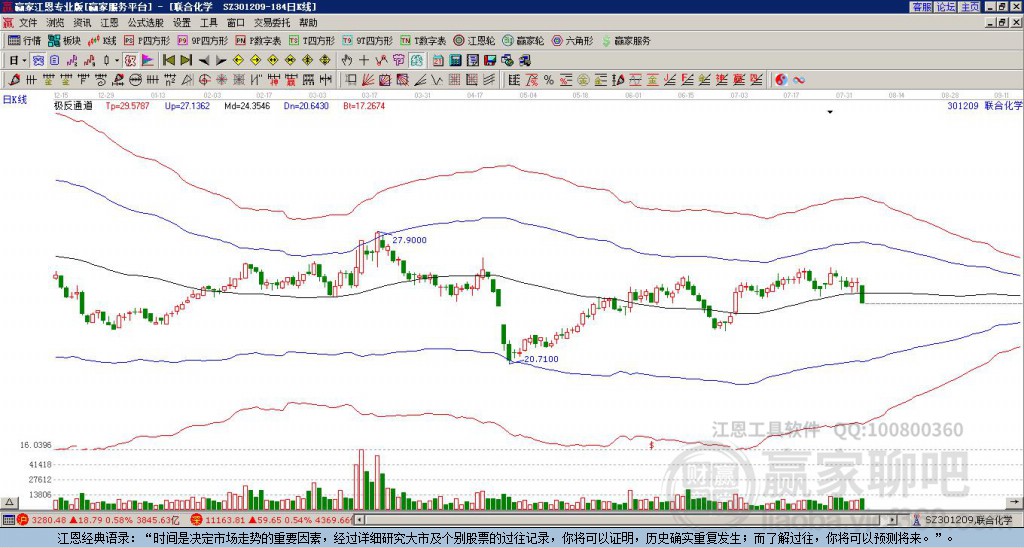This screenshot has width=1024, height=548.
Task: Select the red pencil drawing tool
Action: click(x=14, y=80)
